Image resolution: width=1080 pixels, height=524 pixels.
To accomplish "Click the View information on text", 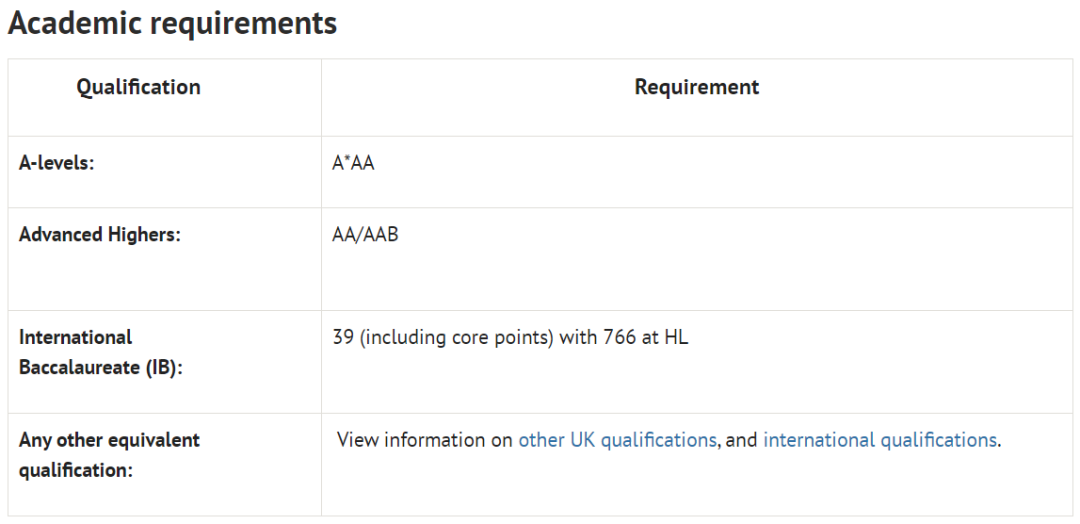I will pos(425,440).
